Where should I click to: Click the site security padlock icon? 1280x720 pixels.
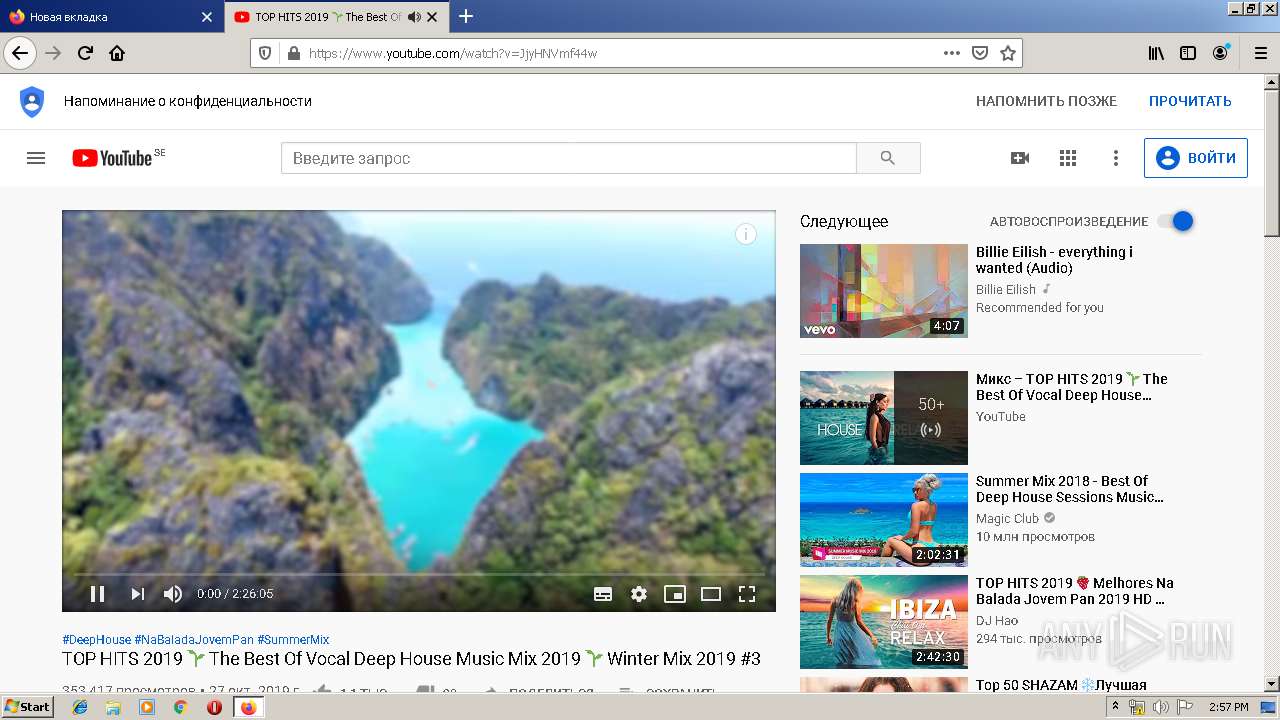click(293, 53)
